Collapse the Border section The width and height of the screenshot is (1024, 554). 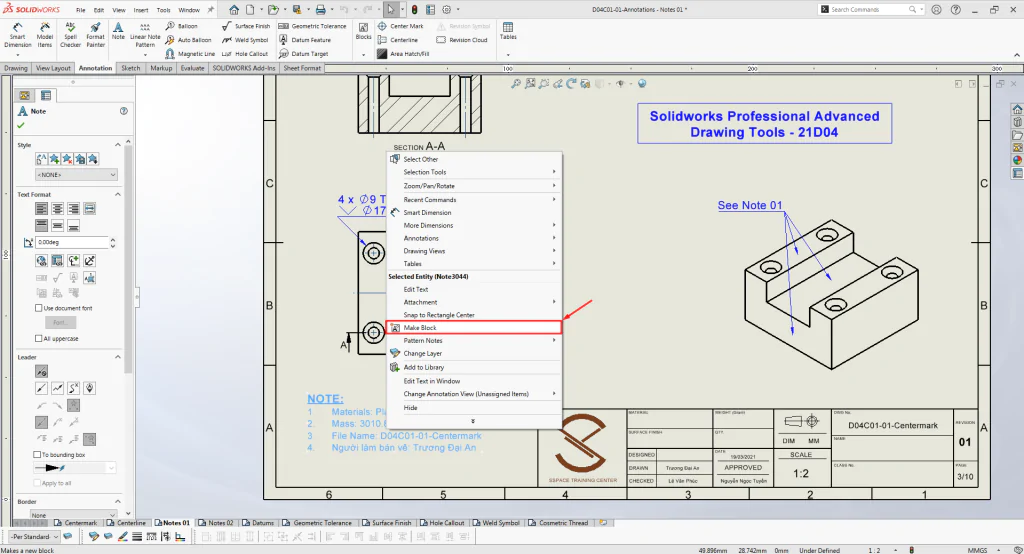point(118,501)
